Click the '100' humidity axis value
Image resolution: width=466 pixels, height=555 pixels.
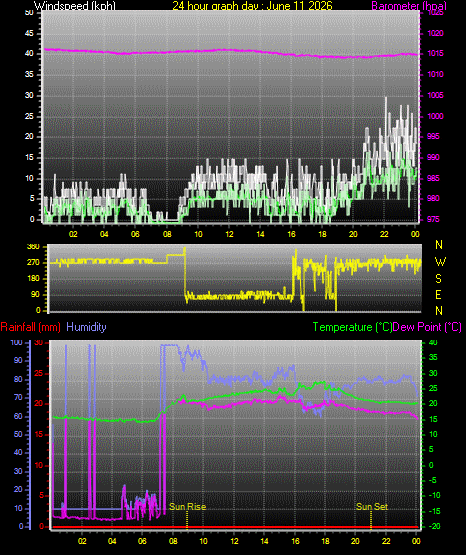[x=17, y=343]
